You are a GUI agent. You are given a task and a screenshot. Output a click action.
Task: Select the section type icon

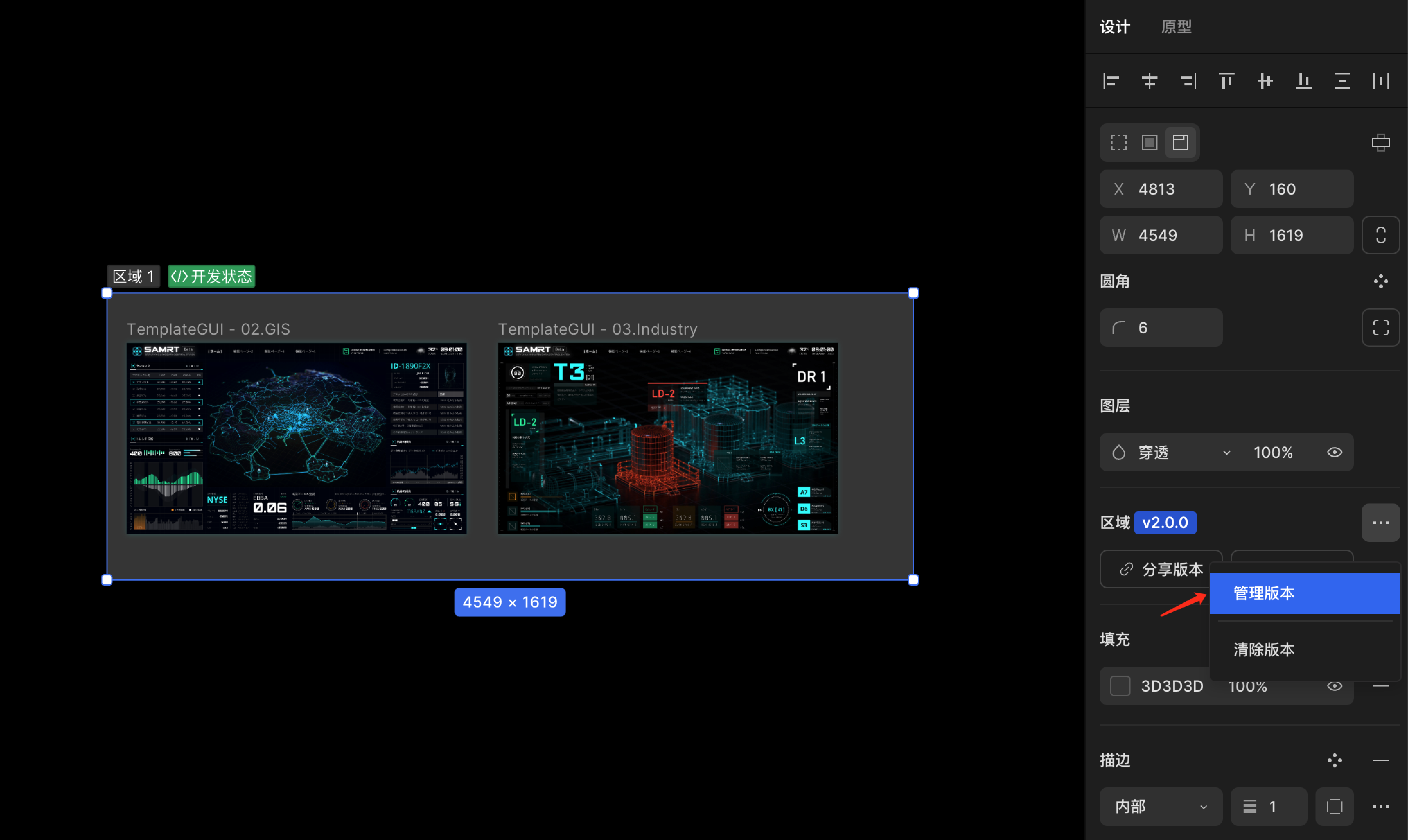coord(1180,143)
